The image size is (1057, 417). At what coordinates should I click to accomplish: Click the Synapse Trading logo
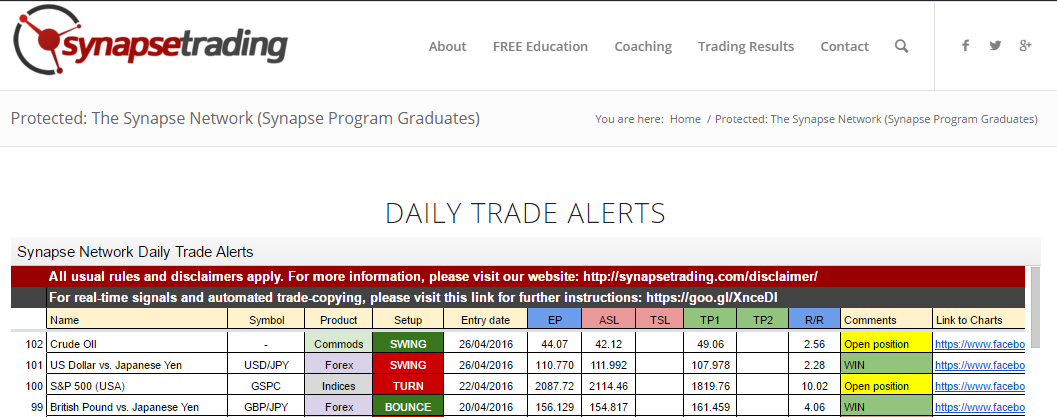click(x=150, y=42)
